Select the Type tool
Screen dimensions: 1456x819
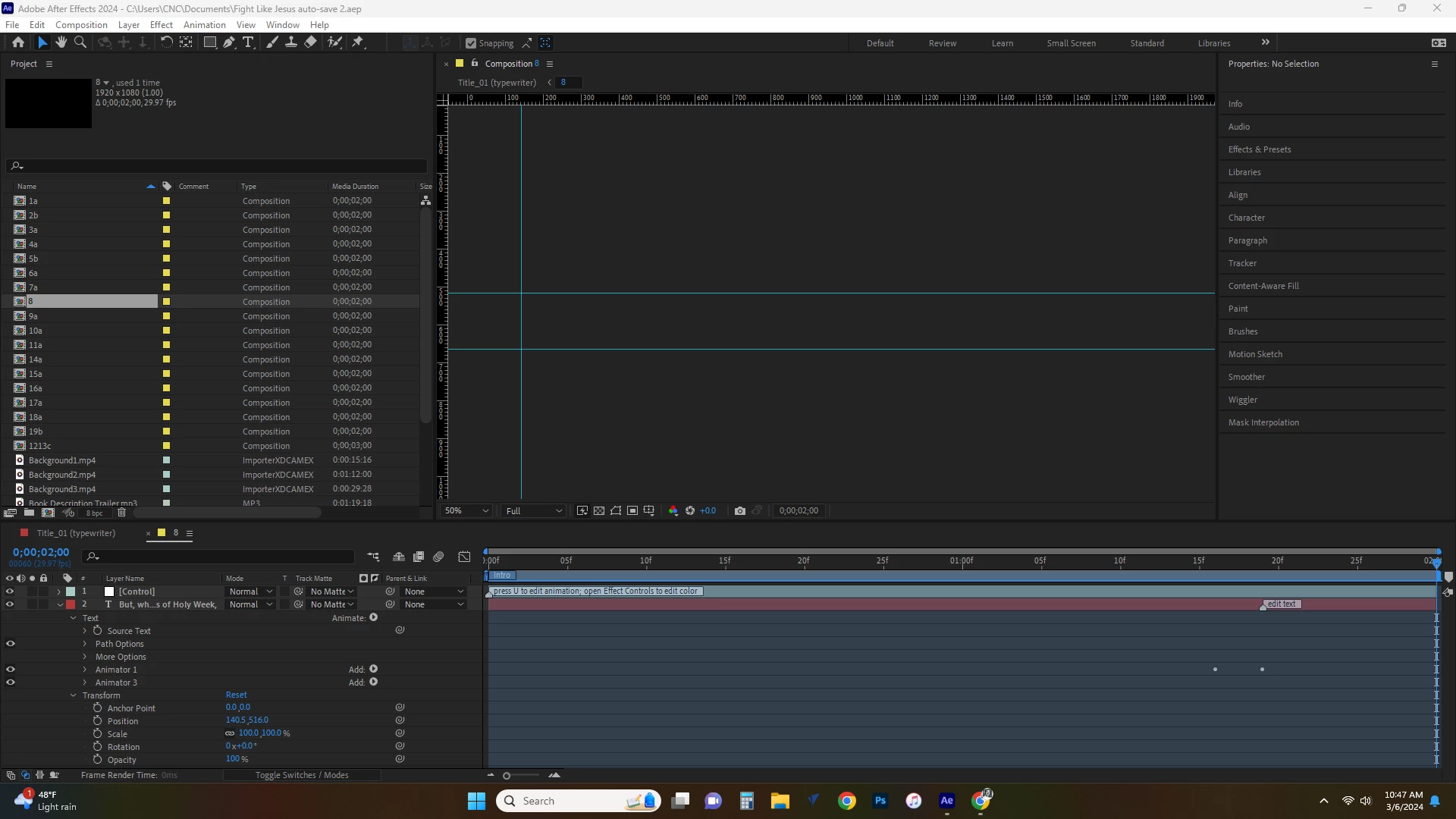click(x=248, y=42)
